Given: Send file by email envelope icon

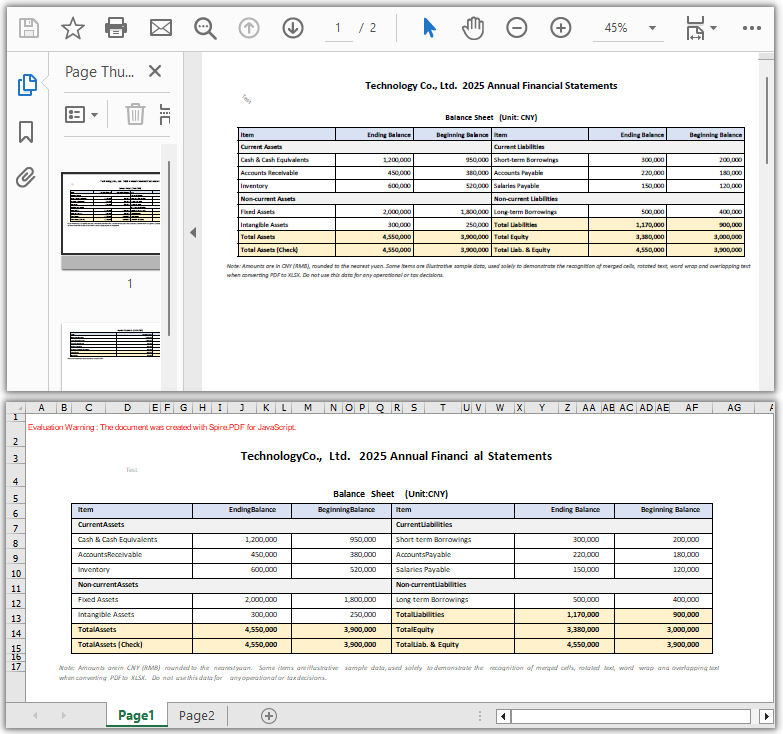Looking at the screenshot, I should [161, 28].
